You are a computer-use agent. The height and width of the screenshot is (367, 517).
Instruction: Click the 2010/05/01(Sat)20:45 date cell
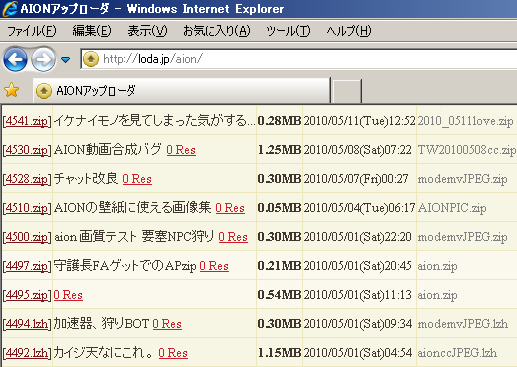[x=358, y=266]
